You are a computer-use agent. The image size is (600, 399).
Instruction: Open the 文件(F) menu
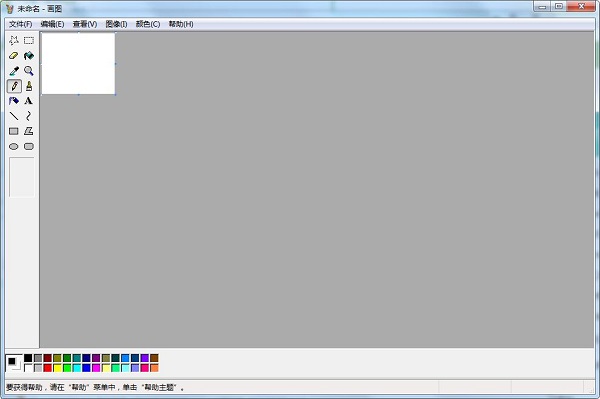21,24
